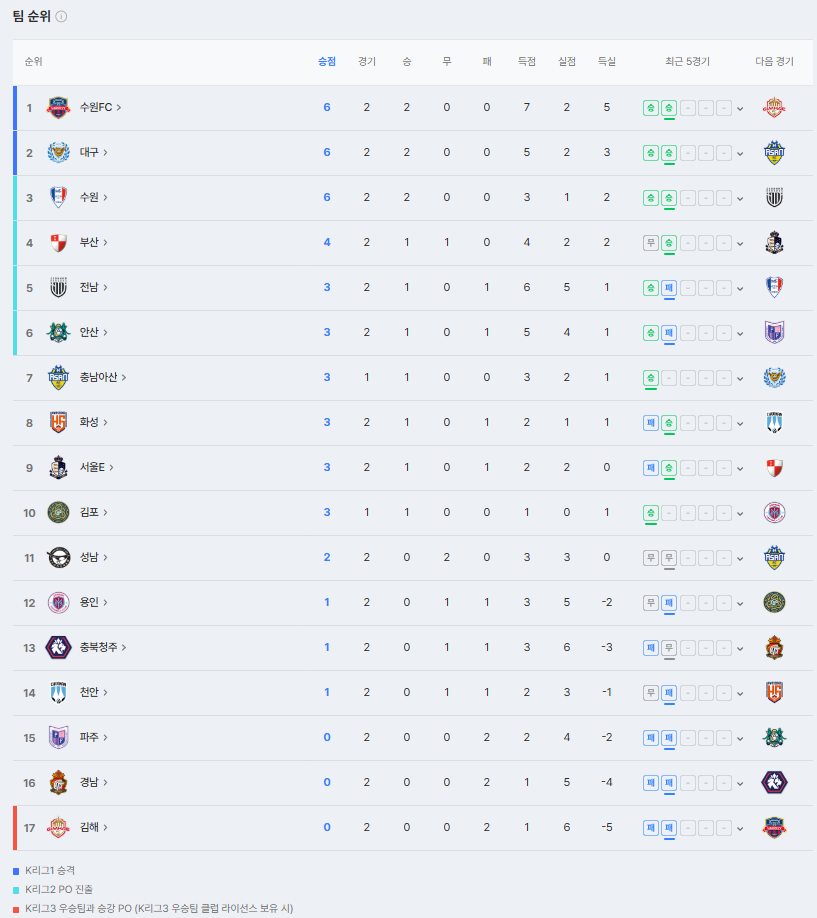Click the blue K리그1 승격 legend swatch
Viewport: 817px width, 918px height.
(x=16, y=871)
